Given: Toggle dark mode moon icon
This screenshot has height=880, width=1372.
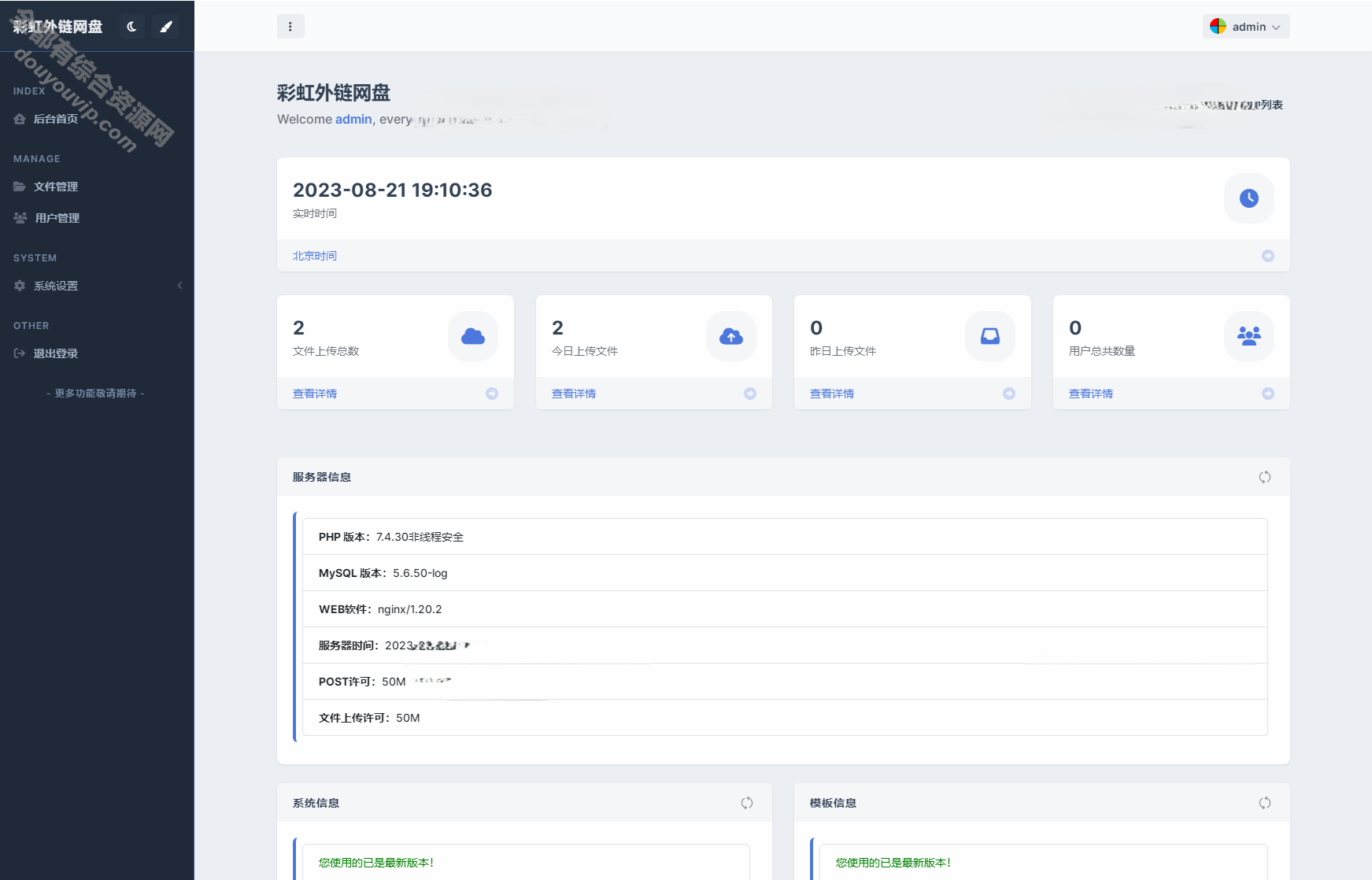Looking at the screenshot, I should (131, 27).
